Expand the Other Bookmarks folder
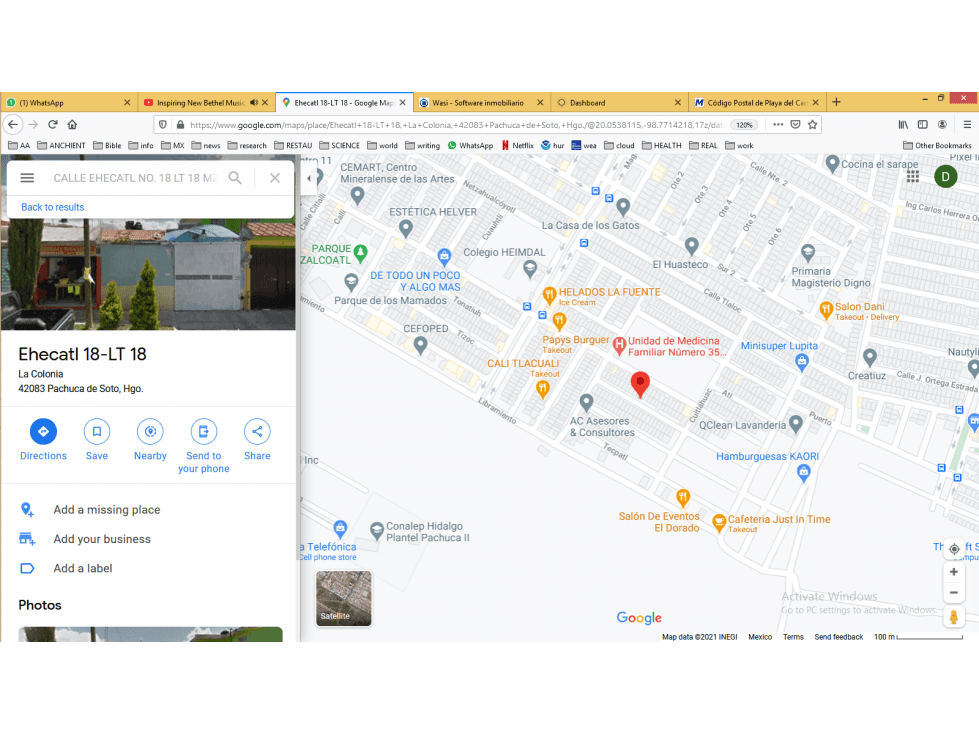This screenshot has height=734, width=979. 937,145
